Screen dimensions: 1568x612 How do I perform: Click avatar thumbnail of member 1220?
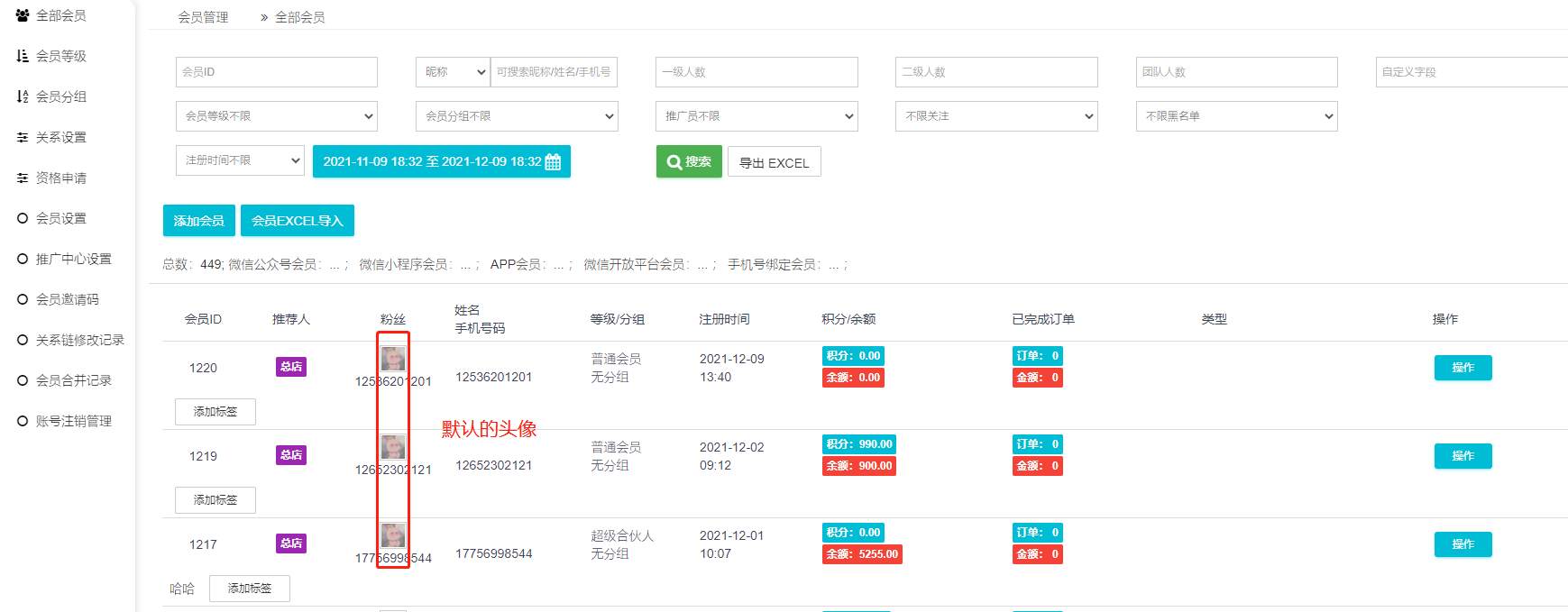(393, 359)
